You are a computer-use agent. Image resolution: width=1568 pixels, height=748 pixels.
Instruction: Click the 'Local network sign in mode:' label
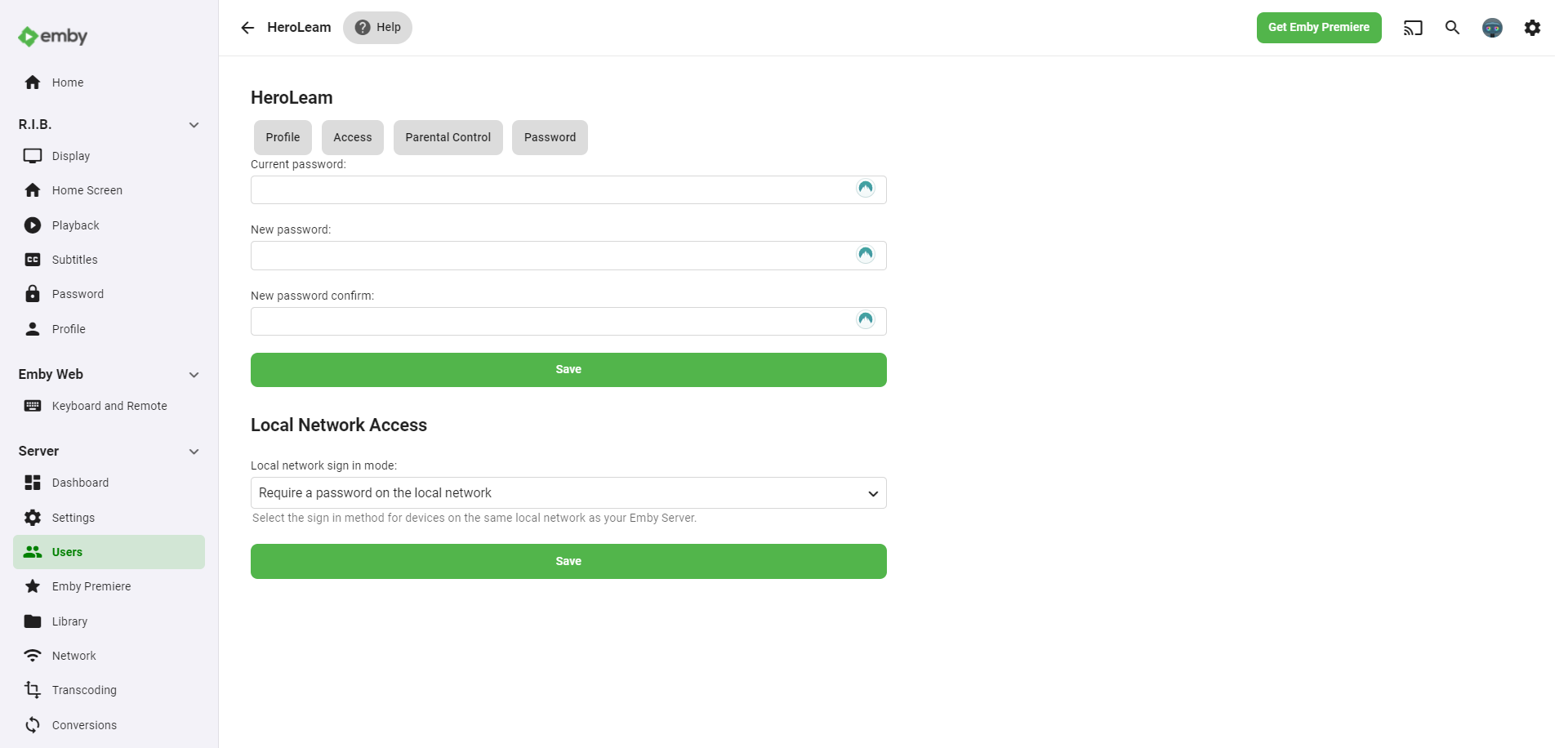[x=323, y=465]
